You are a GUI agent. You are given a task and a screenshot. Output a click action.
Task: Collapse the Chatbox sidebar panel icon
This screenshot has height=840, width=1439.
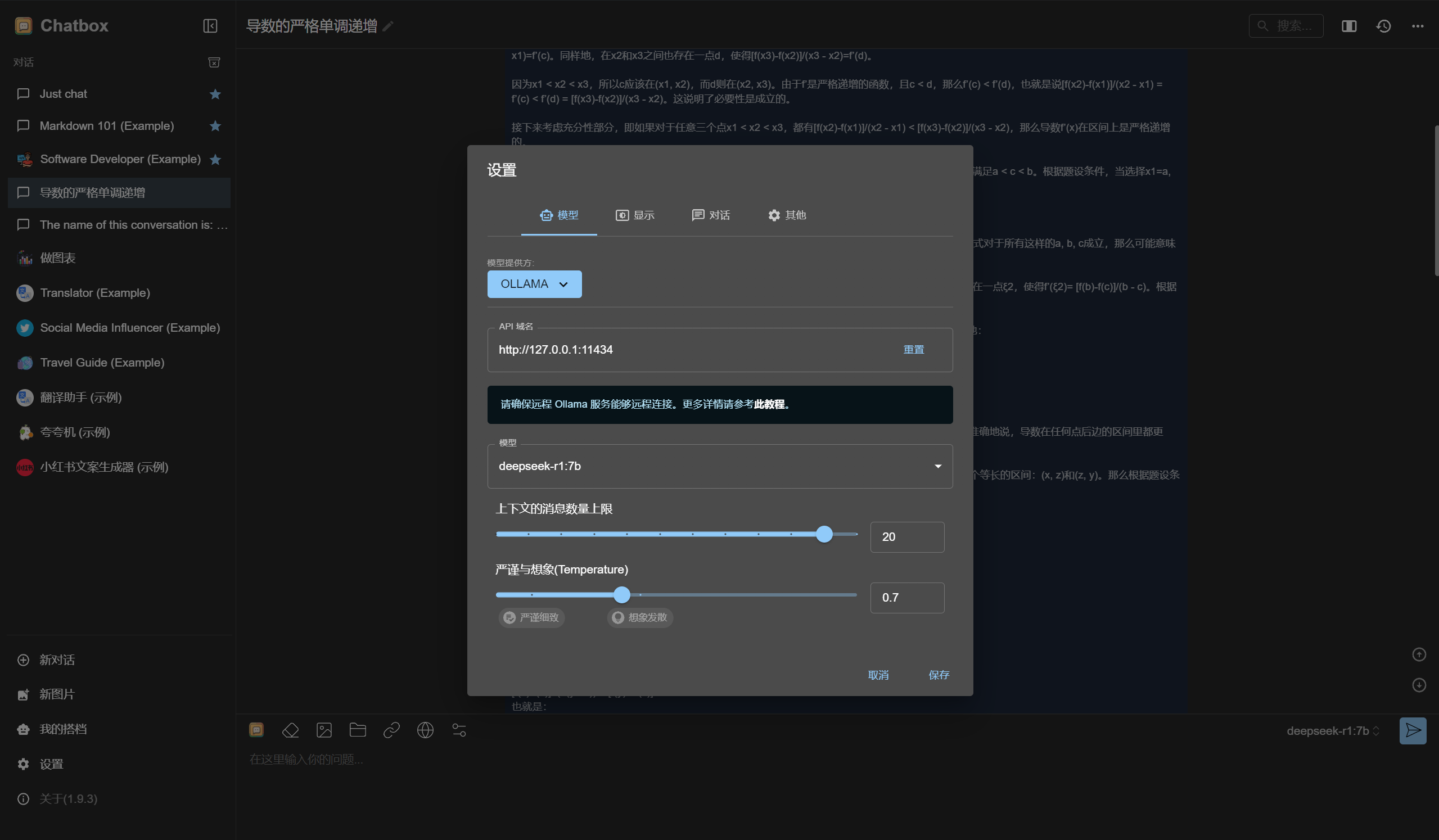[210, 26]
